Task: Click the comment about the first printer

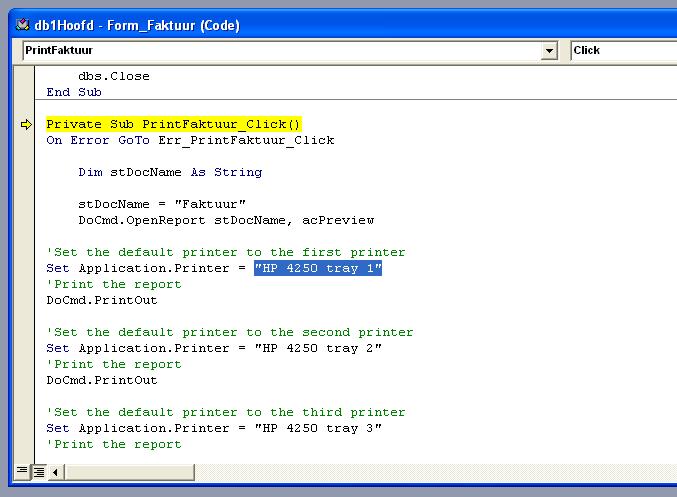Action: pos(226,252)
